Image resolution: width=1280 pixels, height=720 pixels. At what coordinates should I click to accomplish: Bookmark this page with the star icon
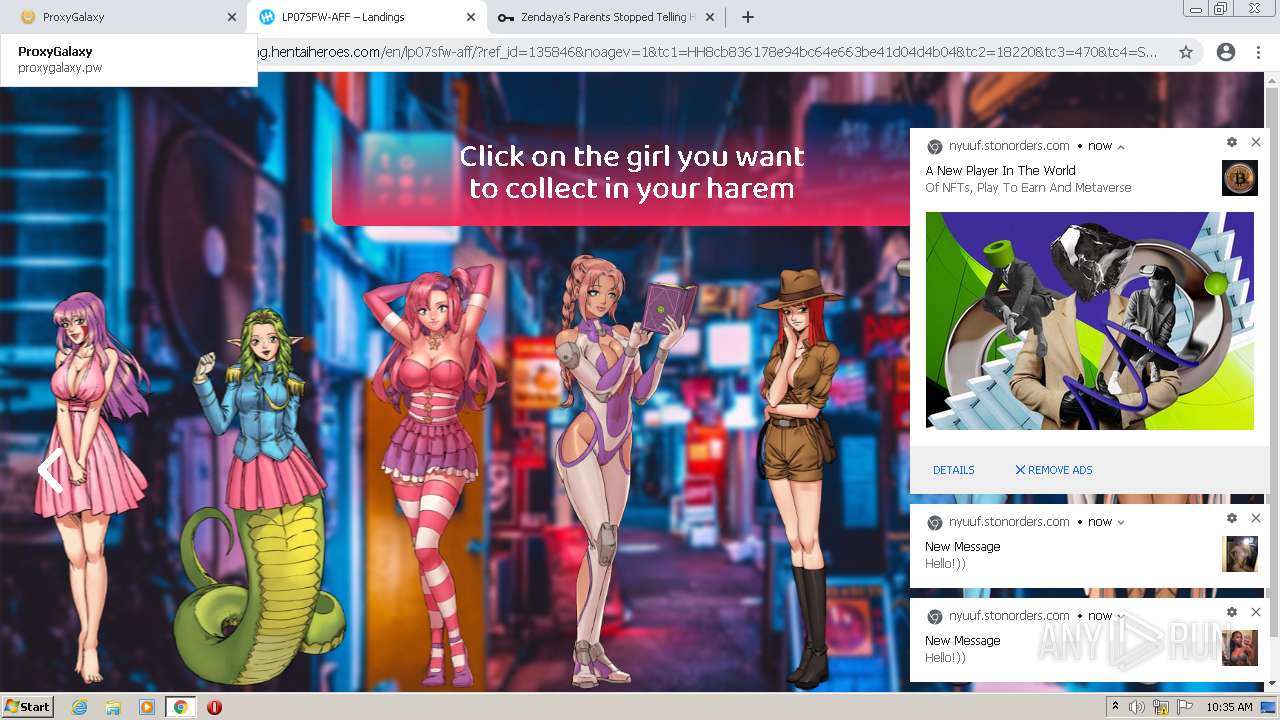coord(1186,52)
